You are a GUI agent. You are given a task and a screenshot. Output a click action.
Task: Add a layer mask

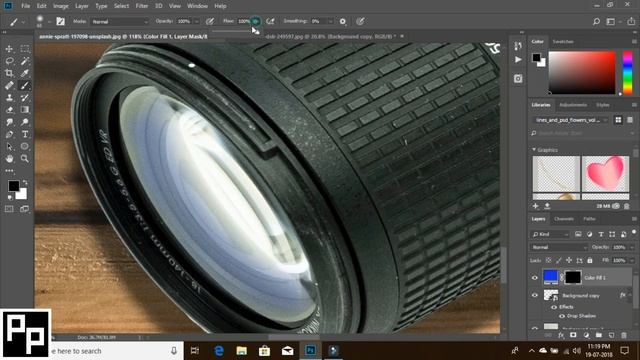tap(573, 335)
